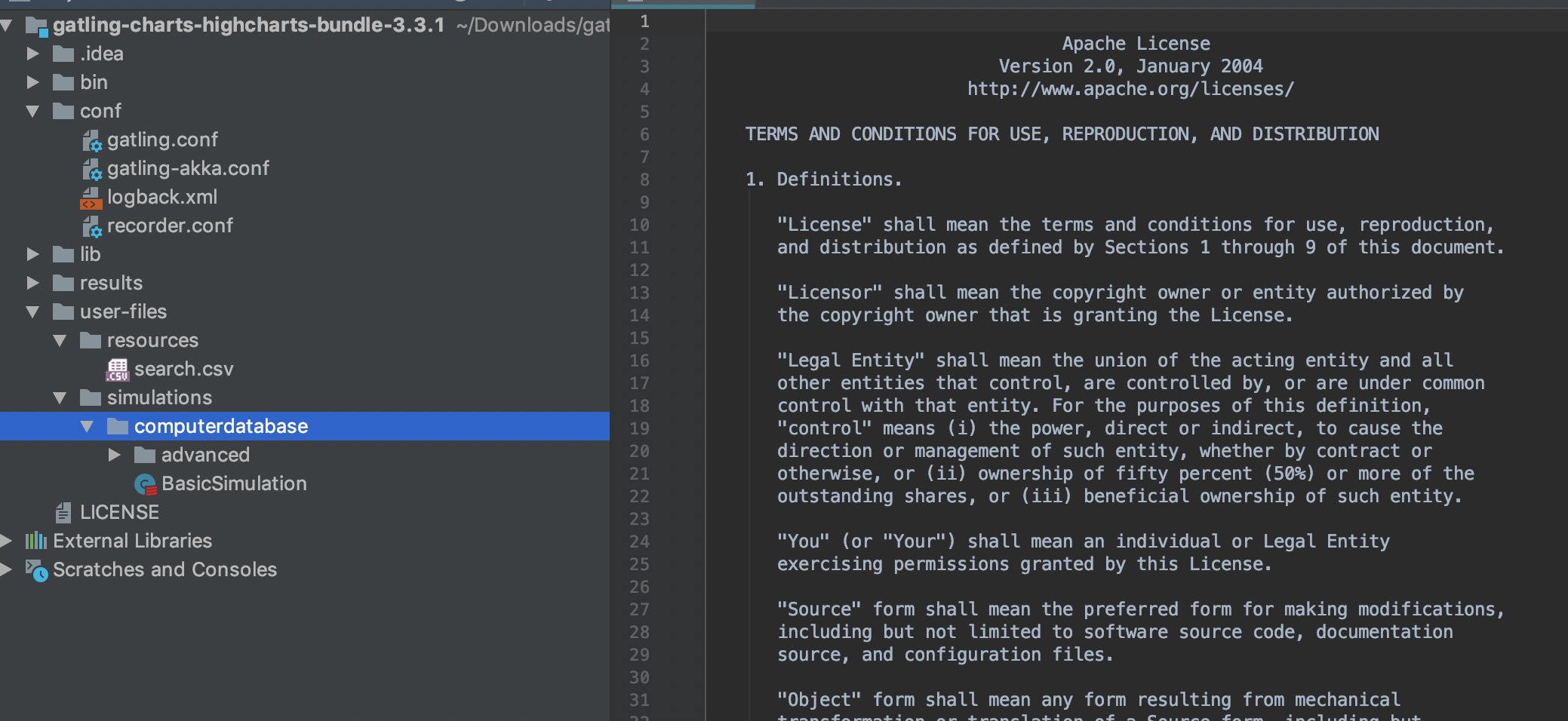Select External Libraries label
The height and width of the screenshot is (721, 1568).
132,541
